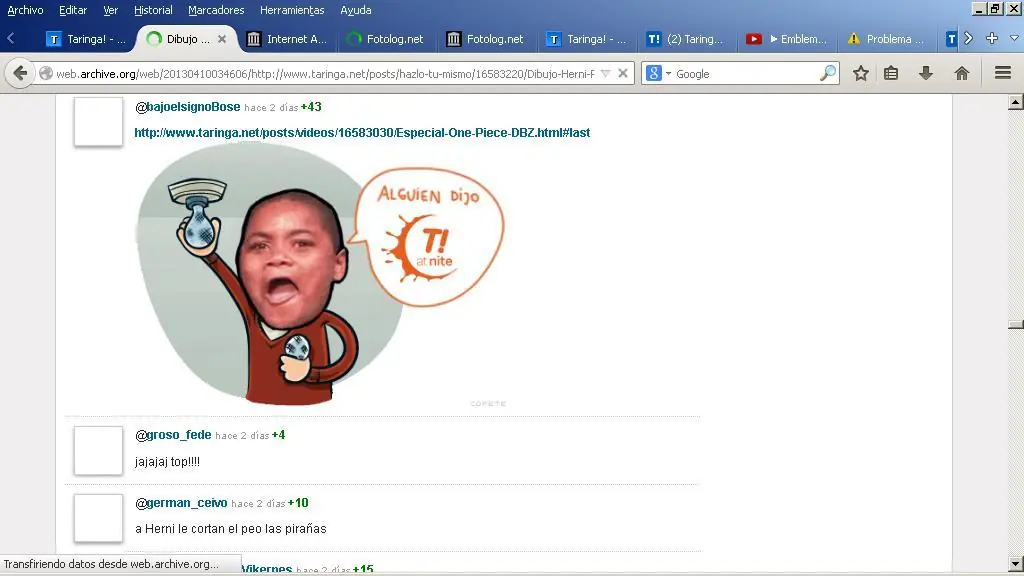Click the status bar 'Transfiriendo datos desde web.archive.org'

pos(111,564)
